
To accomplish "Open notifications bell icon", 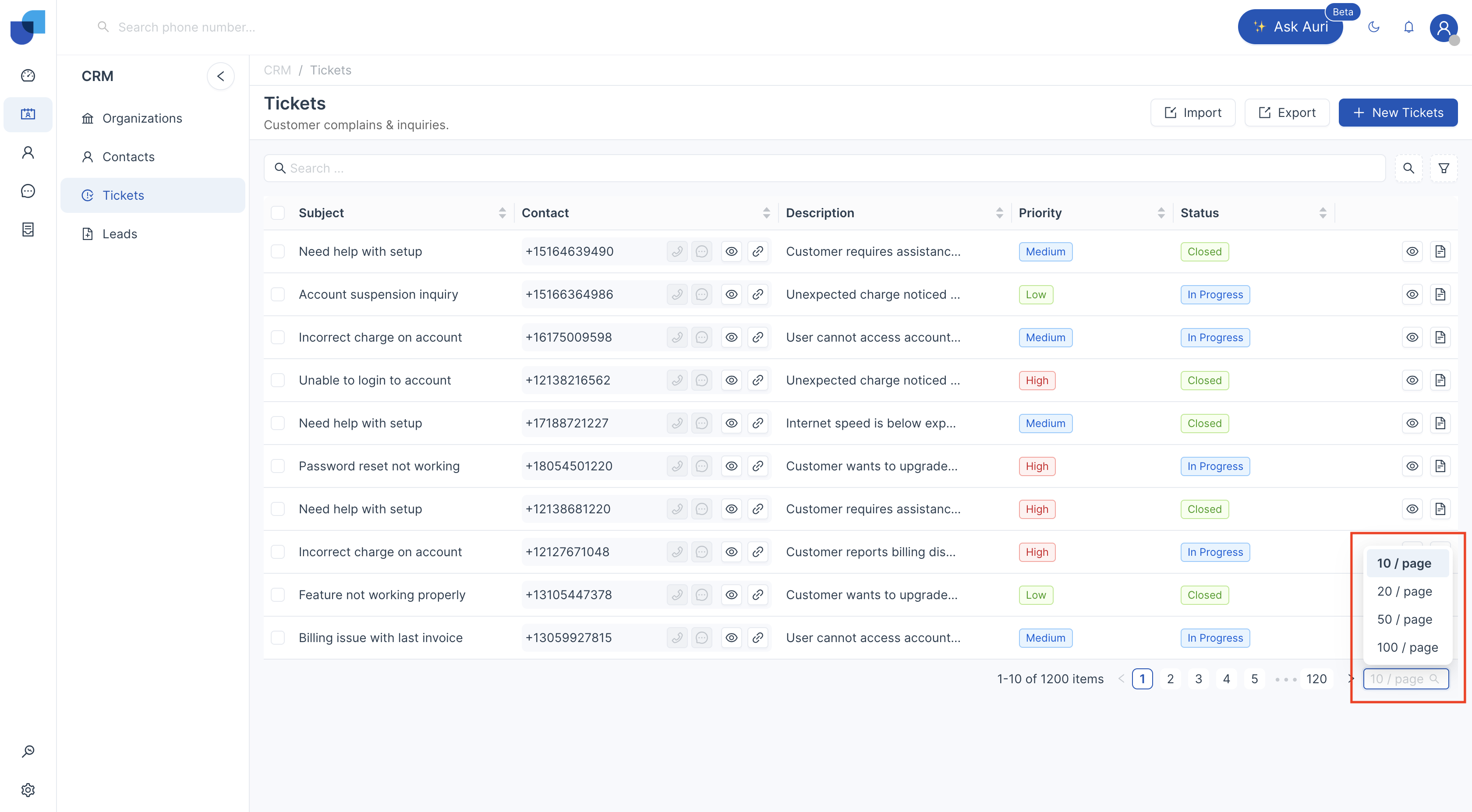I will 1408,27.
